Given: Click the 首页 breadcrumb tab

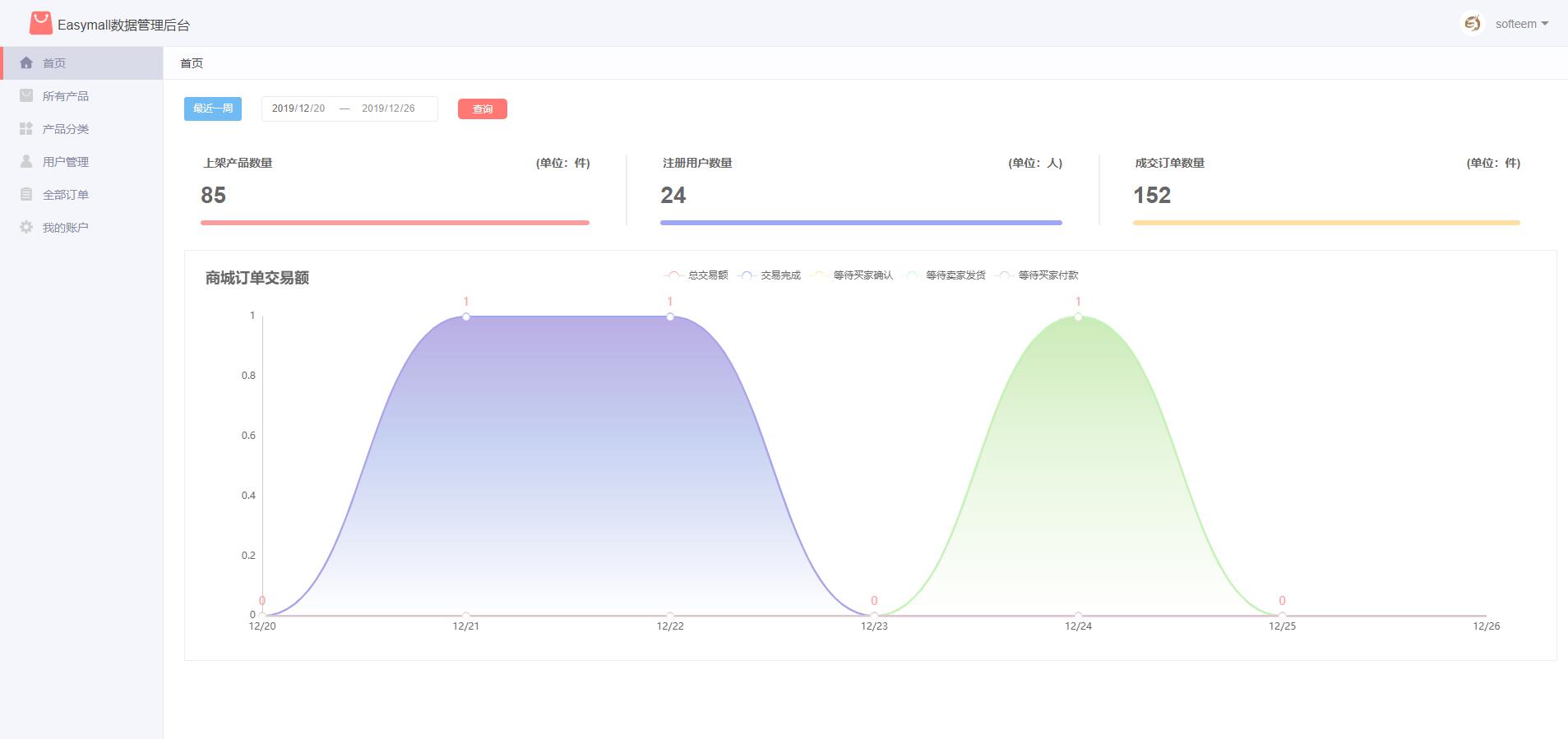Looking at the screenshot, I should 192,63.
